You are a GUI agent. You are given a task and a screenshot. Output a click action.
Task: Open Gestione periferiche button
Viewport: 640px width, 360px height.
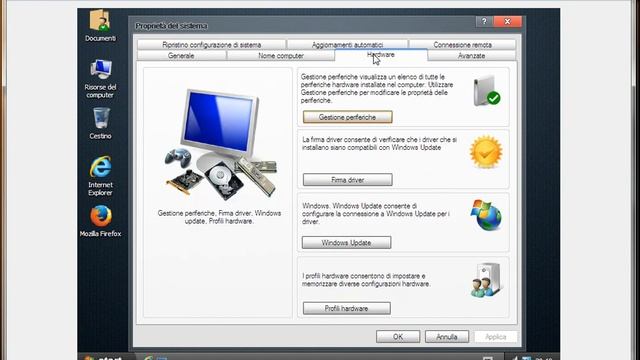point(347,117)
